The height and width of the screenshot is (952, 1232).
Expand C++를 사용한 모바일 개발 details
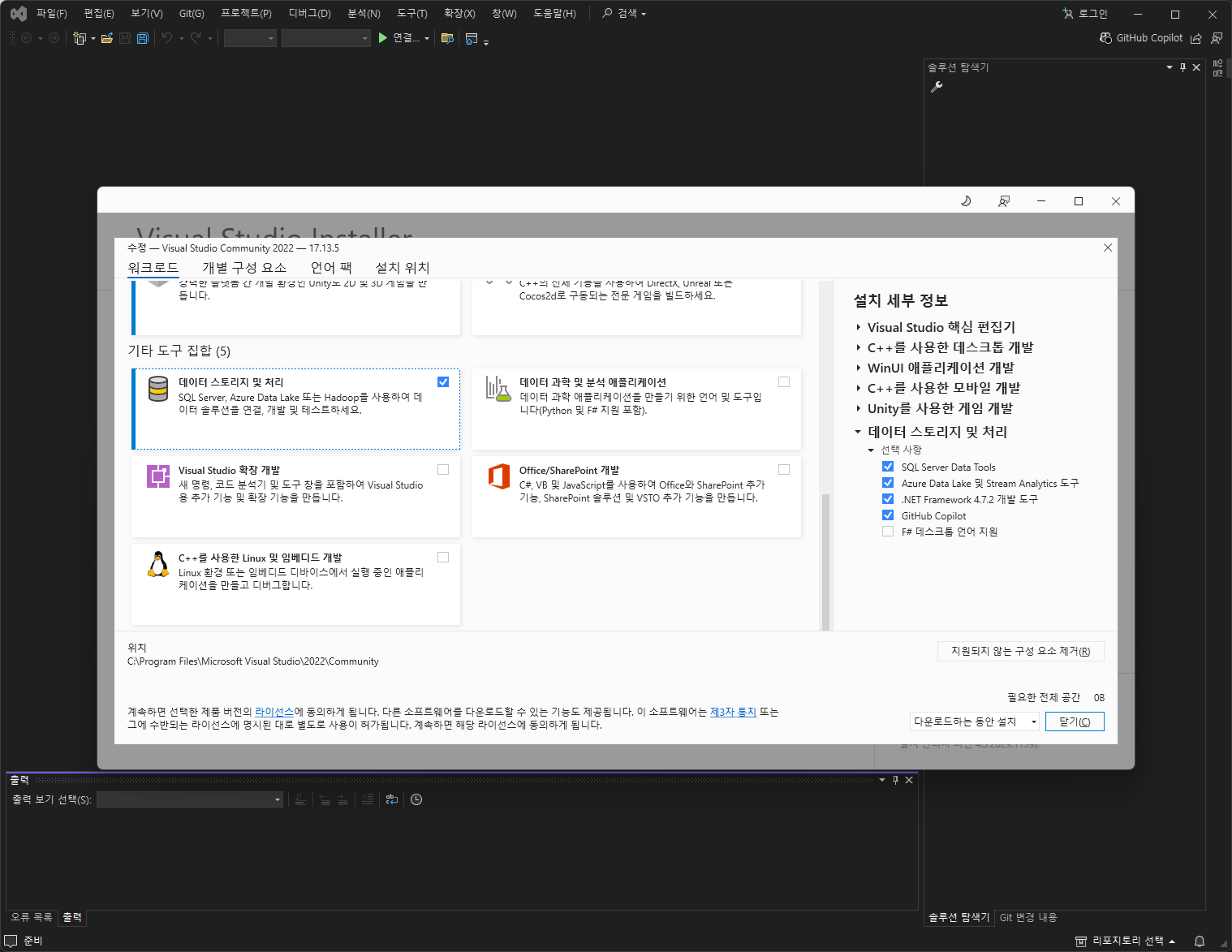coord(859,388)
